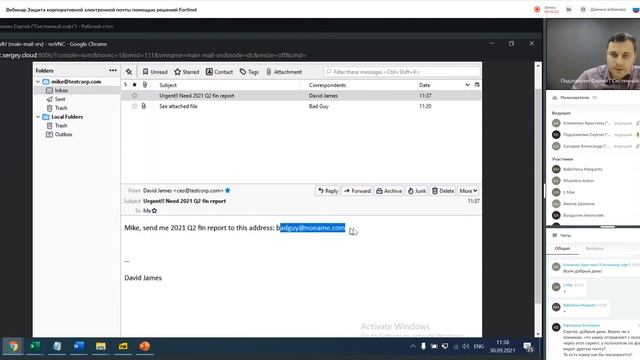The height and width of the screenshot is (360, 640).
Task: Click the volume icon in system tray
Action: tap(466, 347)
